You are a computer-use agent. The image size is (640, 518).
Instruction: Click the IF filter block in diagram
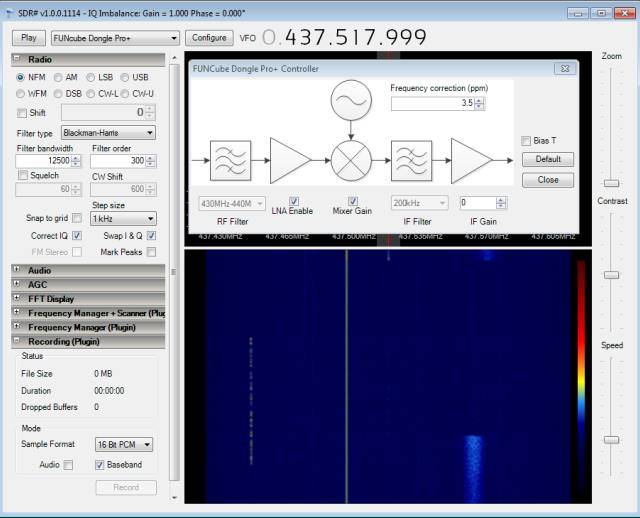point(411,161)
